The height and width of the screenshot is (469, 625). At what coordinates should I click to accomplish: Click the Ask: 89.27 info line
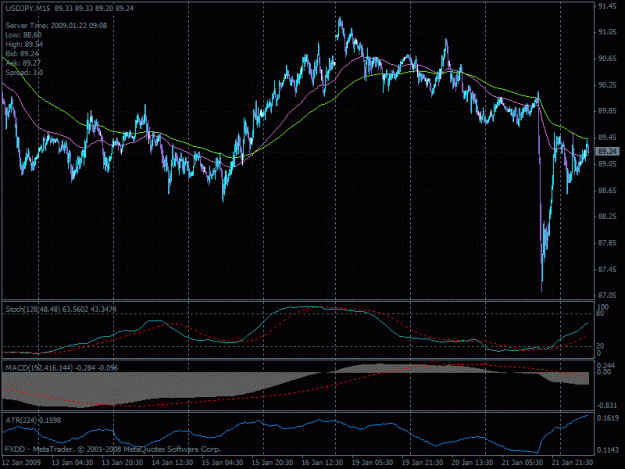point(23,63)
